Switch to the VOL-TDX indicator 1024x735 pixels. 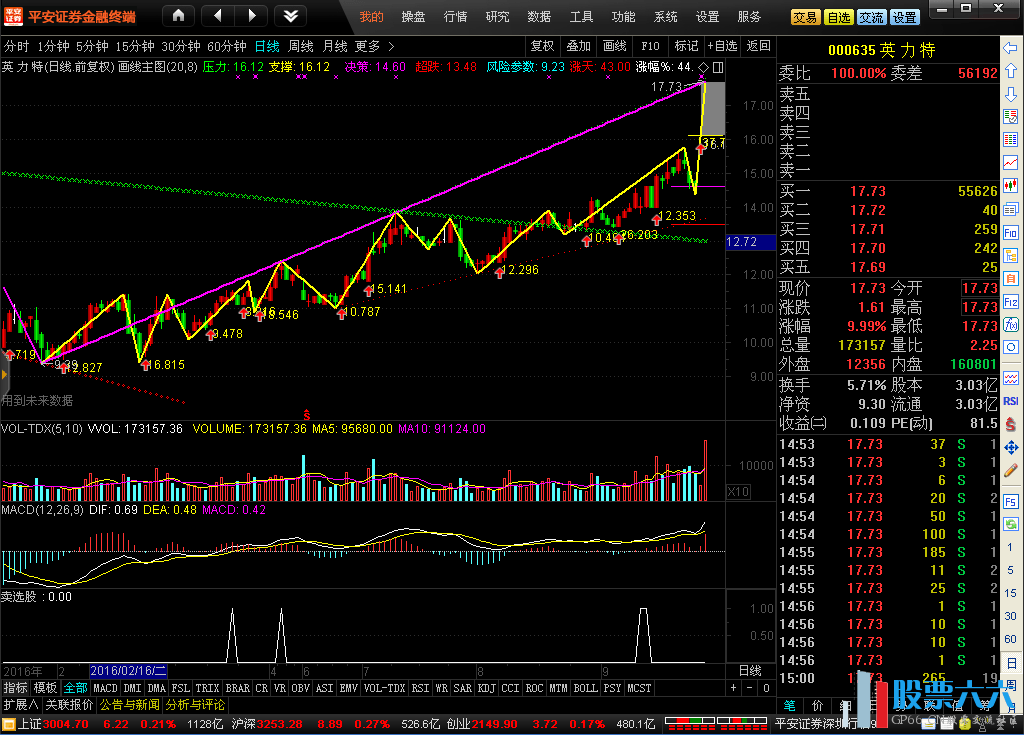[385, 688]
